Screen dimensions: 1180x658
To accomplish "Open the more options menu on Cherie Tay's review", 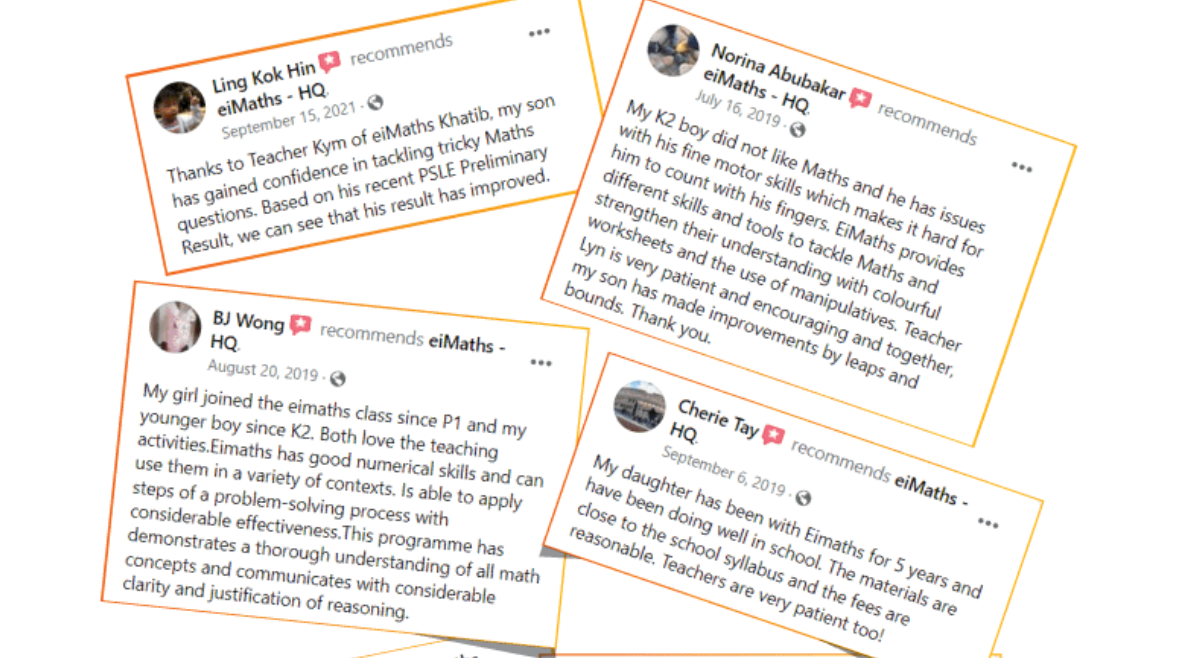I will pyautogui.click(x=988, y=523).
